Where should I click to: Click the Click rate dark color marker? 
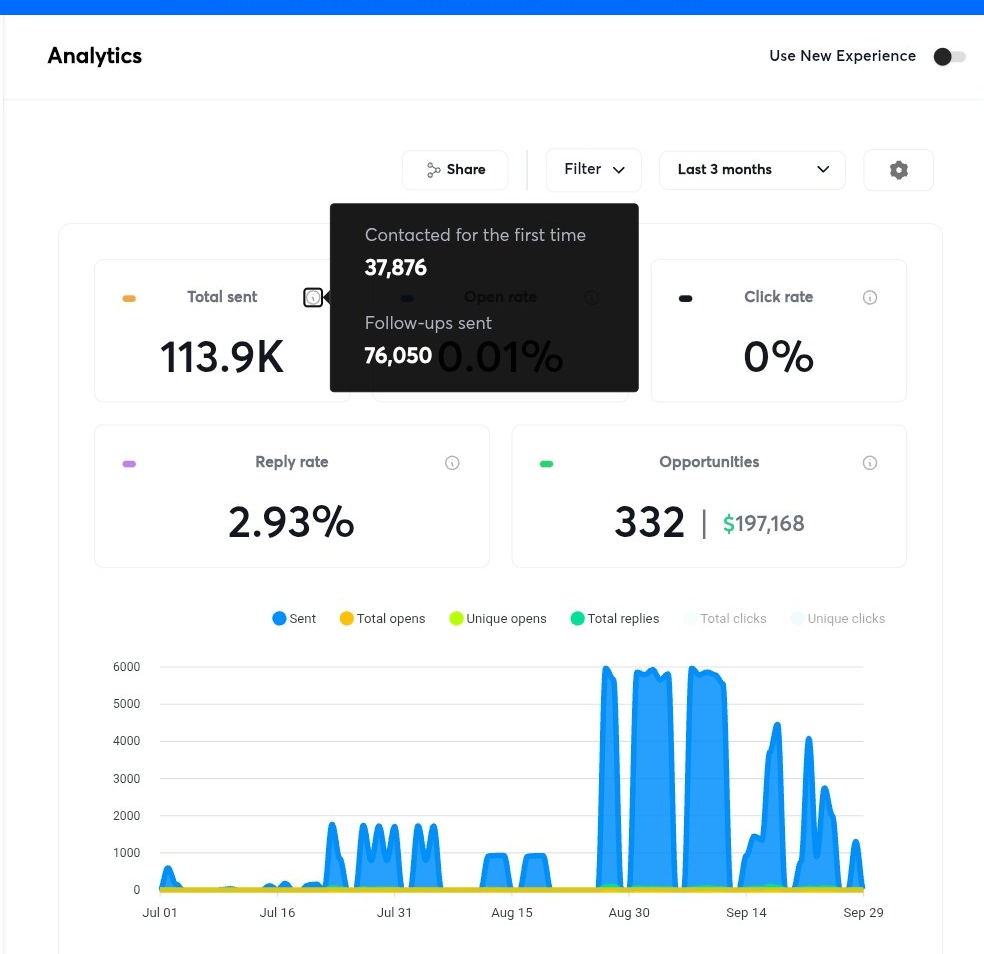(x=685, y=298)
